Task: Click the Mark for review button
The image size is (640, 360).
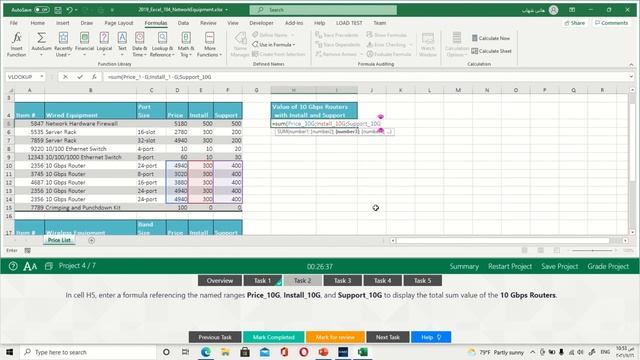Action: [335, 337]
